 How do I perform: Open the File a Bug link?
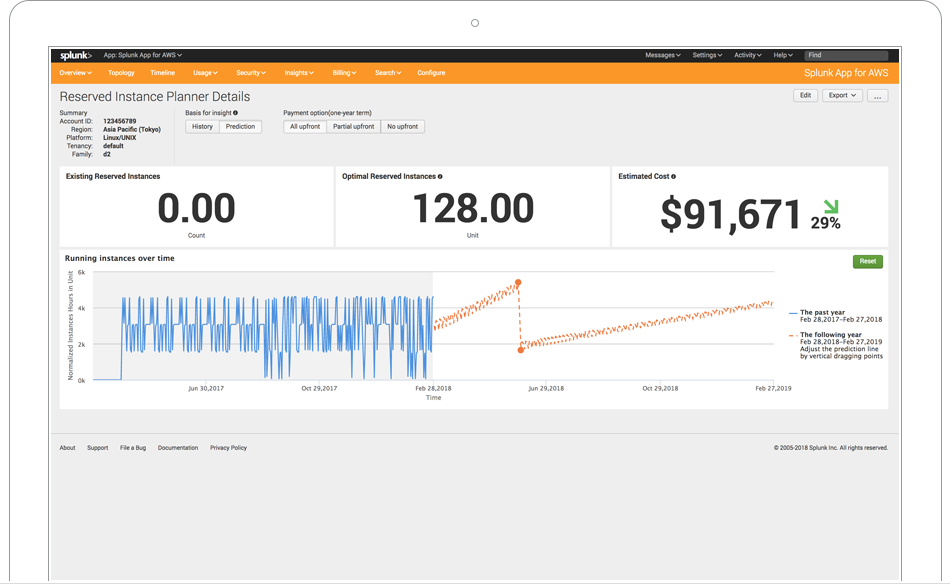(133, 448)
